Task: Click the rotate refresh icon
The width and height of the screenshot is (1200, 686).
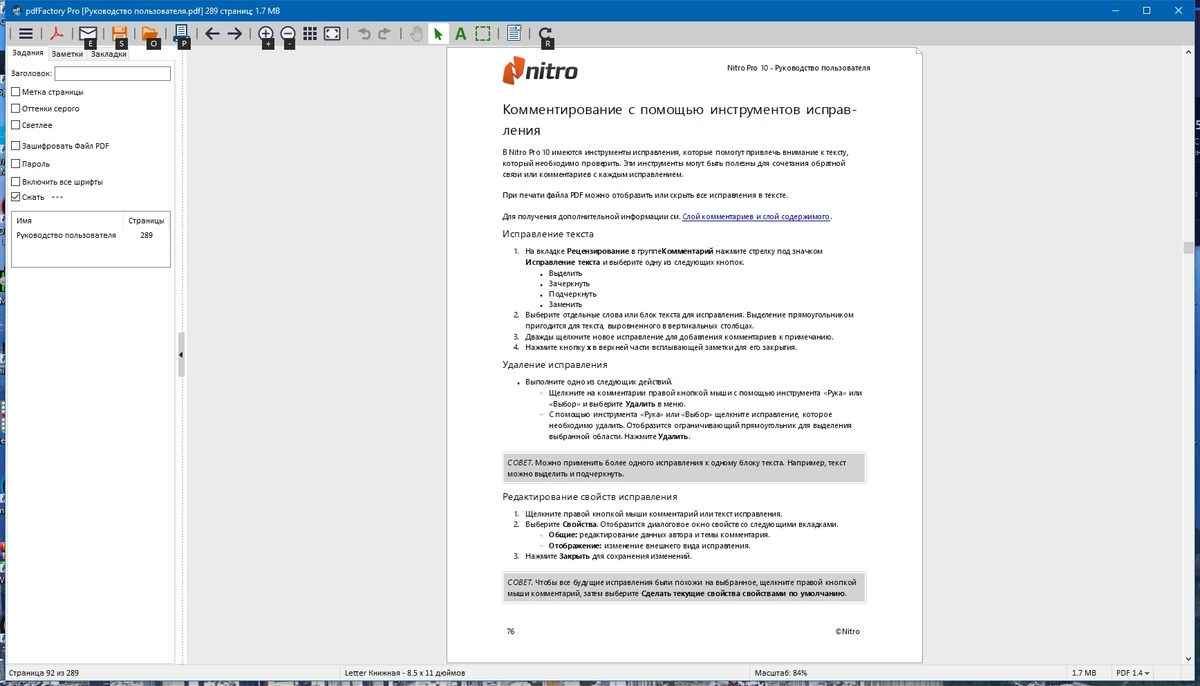Action: (x=546, y=33)
